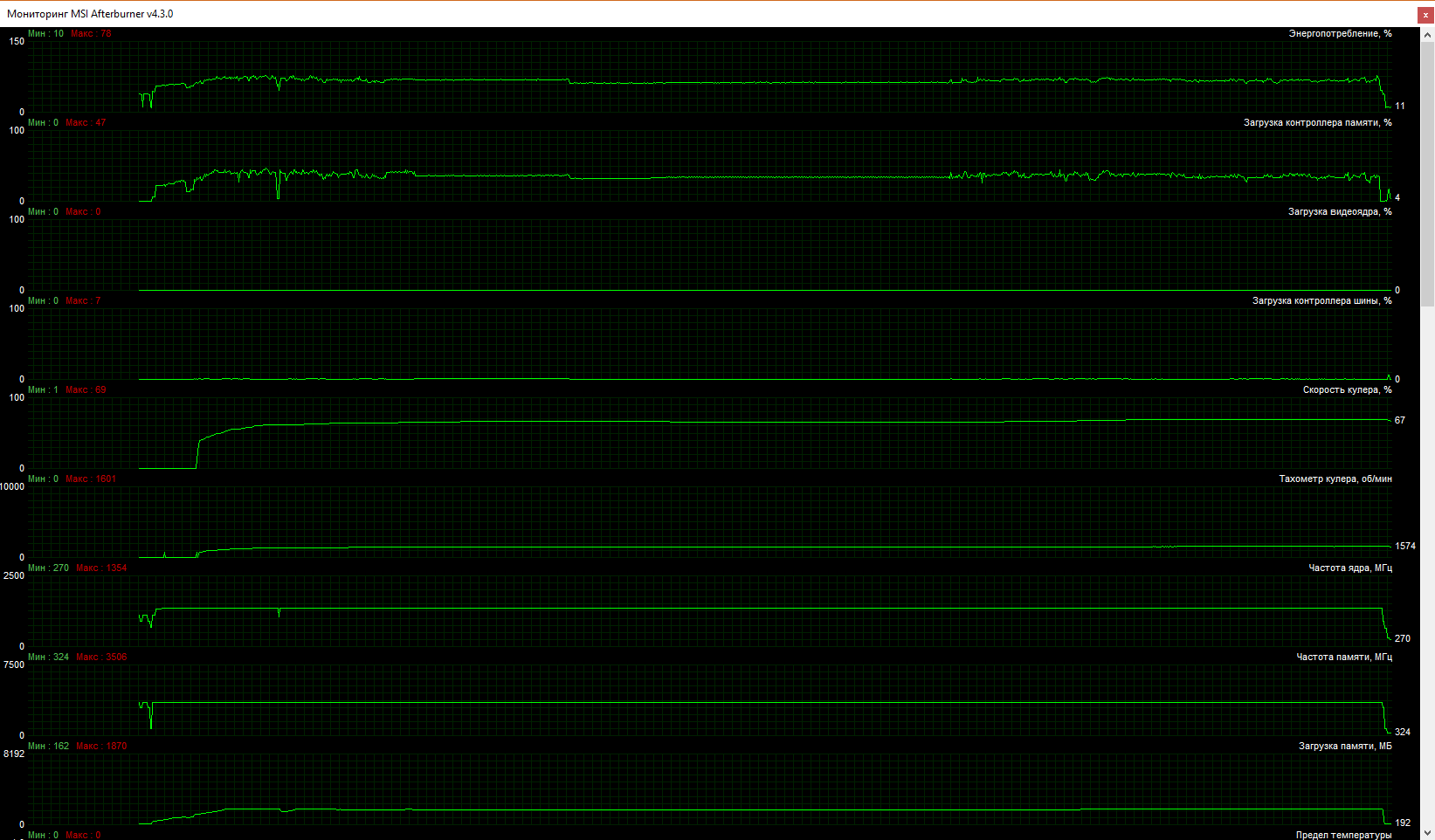This screenshot has width=1435, height=840.
Task: Click the 8192 axis label of memory usage graph
Action: coord(14,754)
